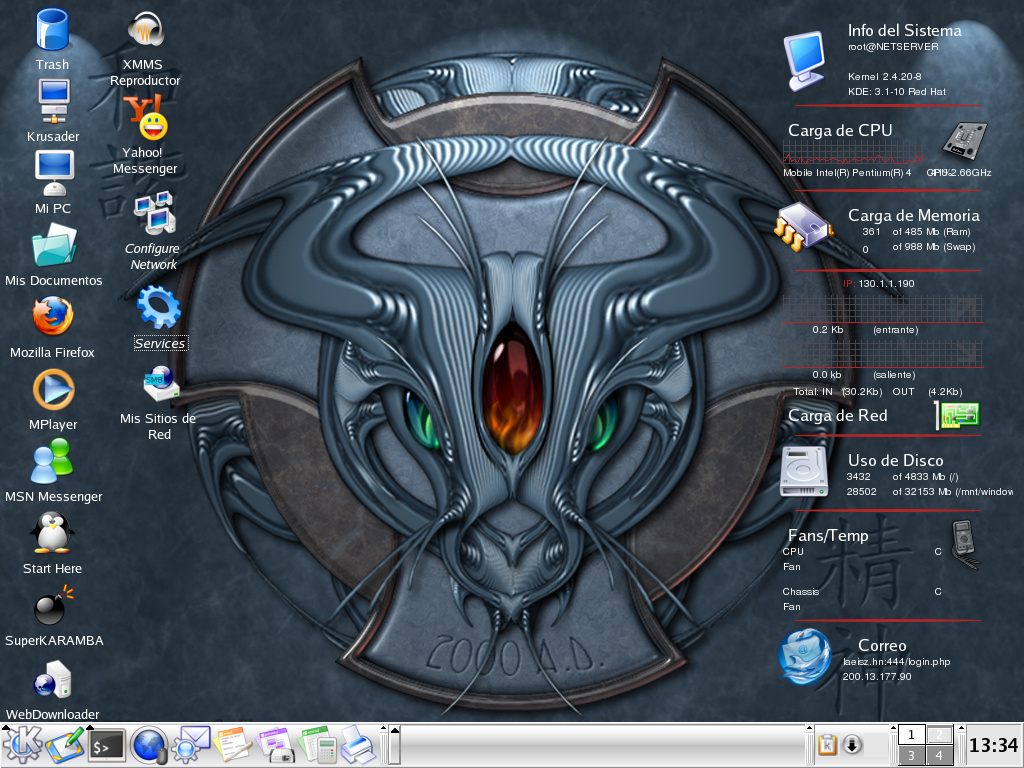Open the KDE K menu
The image size is (1024, 768).
(x=22, y=746)
